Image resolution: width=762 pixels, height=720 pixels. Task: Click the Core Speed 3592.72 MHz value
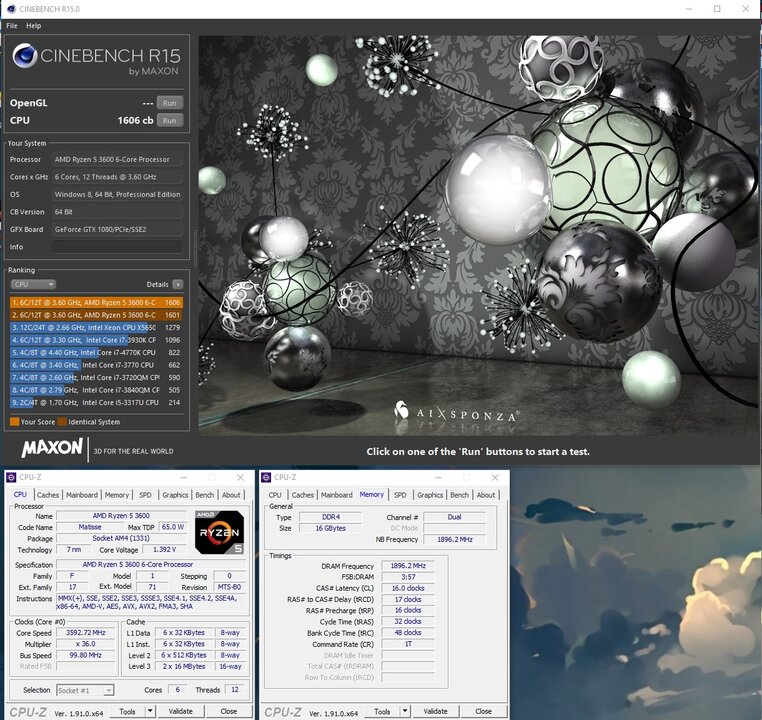pyautogui.click(x=86, y=633)
